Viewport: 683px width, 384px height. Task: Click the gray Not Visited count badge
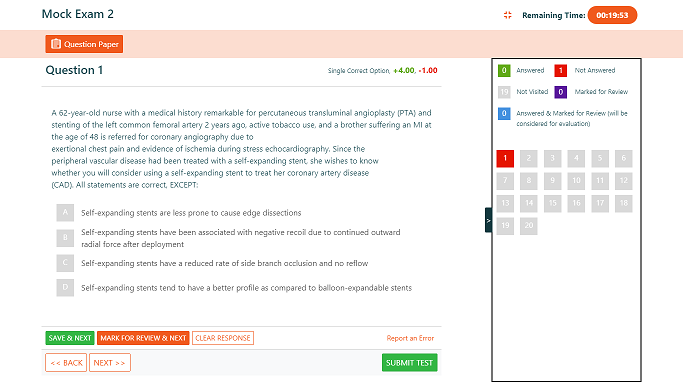(x=504, y=92)
